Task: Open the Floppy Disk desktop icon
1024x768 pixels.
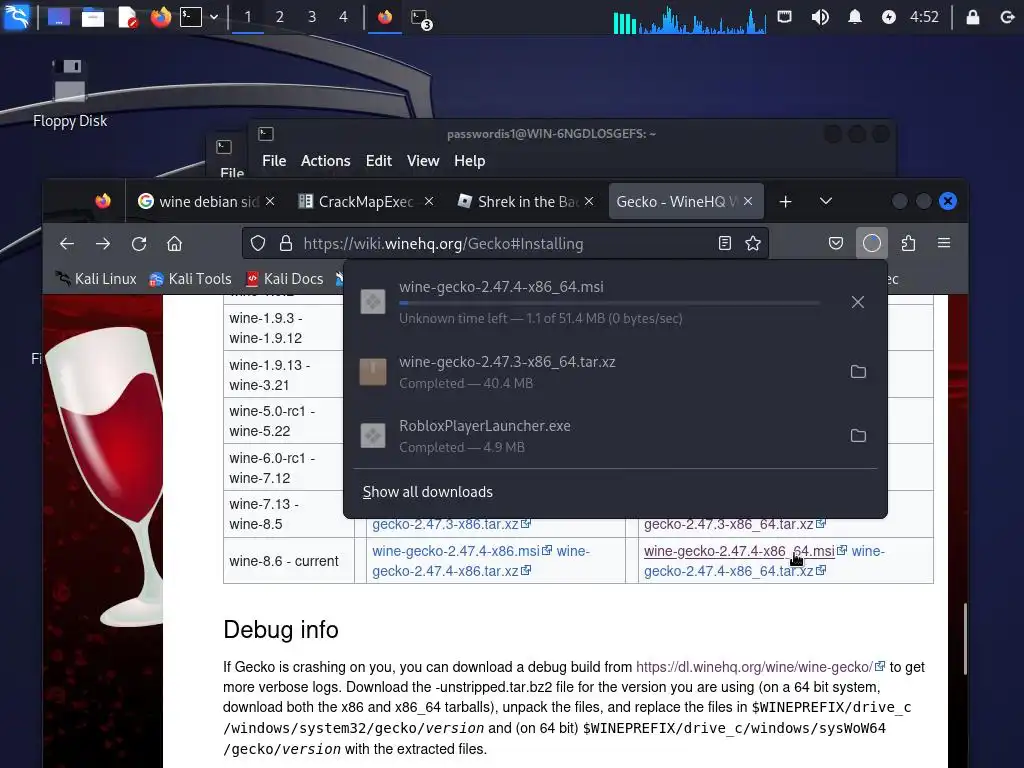Action: tap(70, 93)
